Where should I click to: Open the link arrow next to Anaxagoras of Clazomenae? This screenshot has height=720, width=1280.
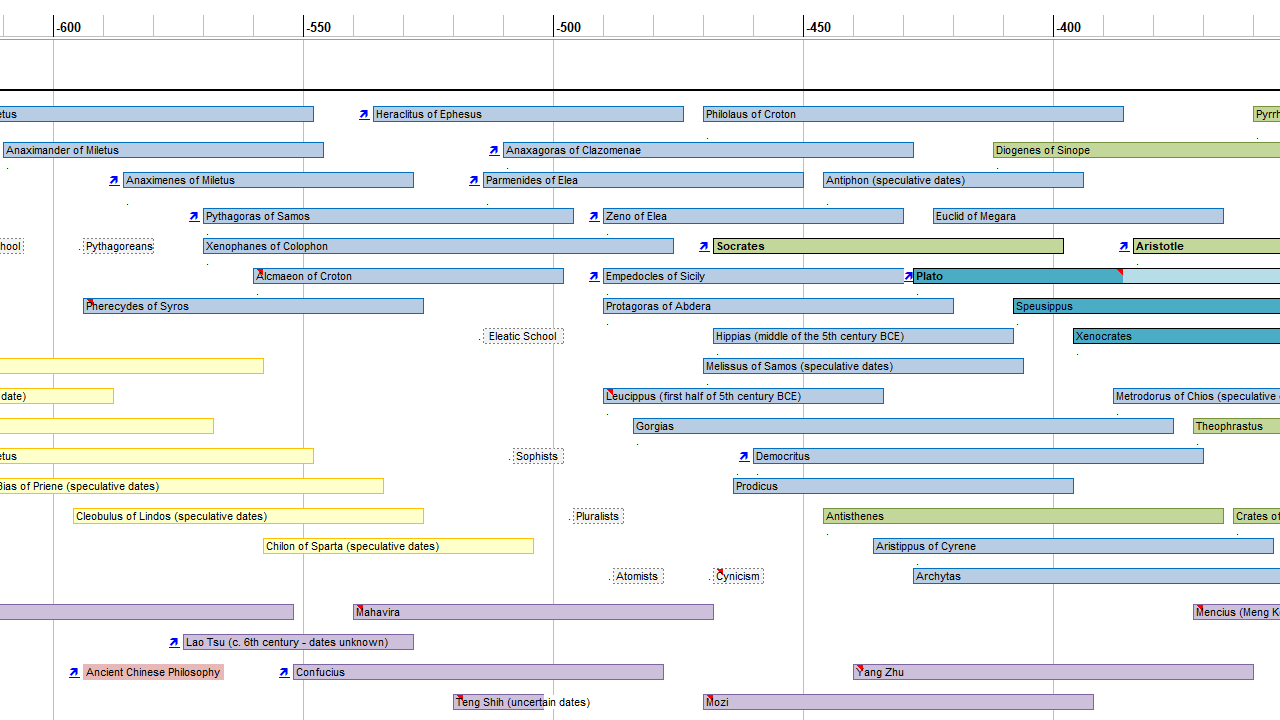pyautogui.click(x=494, y=151)
